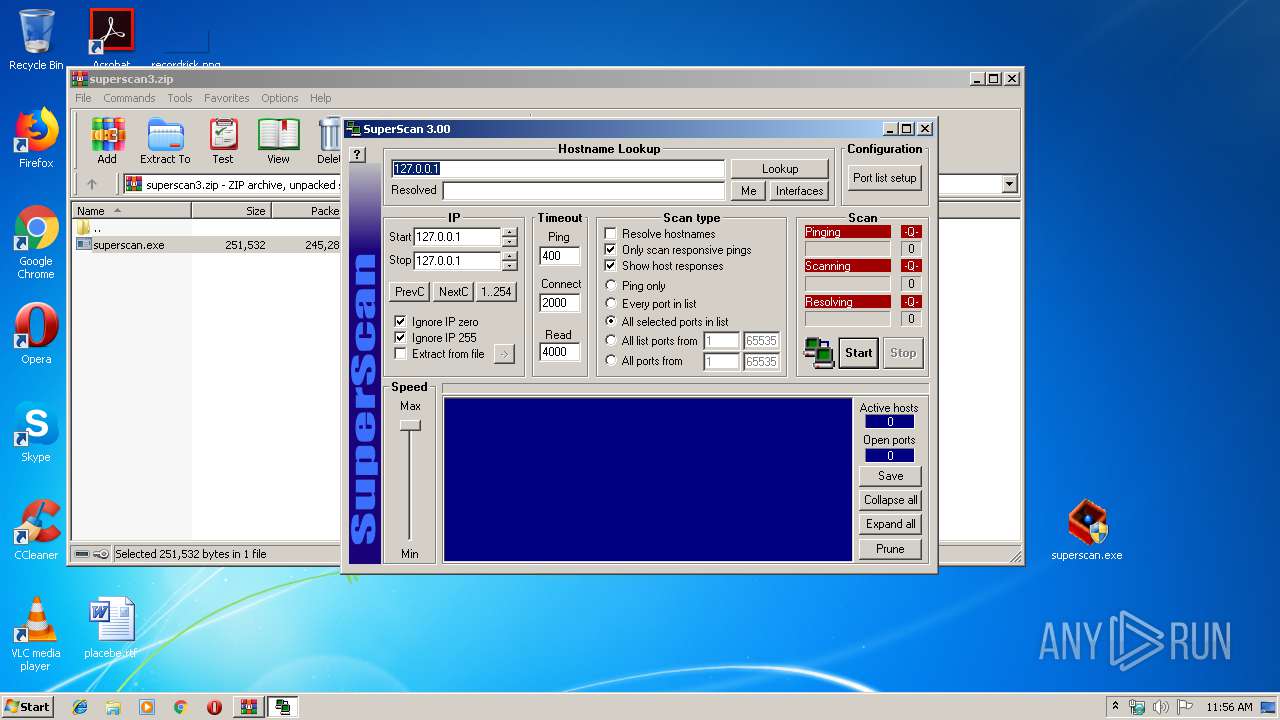
Task: Click the NextC button
Action: 453,292
